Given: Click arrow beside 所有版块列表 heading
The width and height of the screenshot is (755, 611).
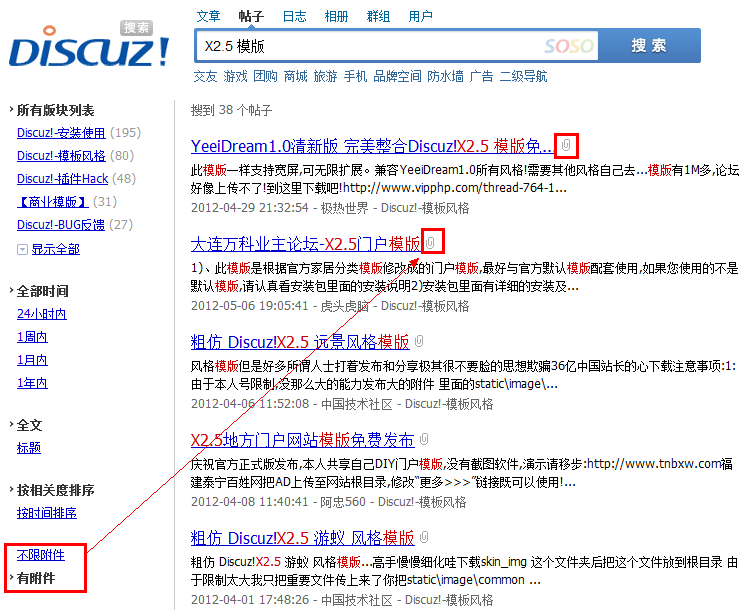Looking at the screenshot, I should [x=11, y=110].
